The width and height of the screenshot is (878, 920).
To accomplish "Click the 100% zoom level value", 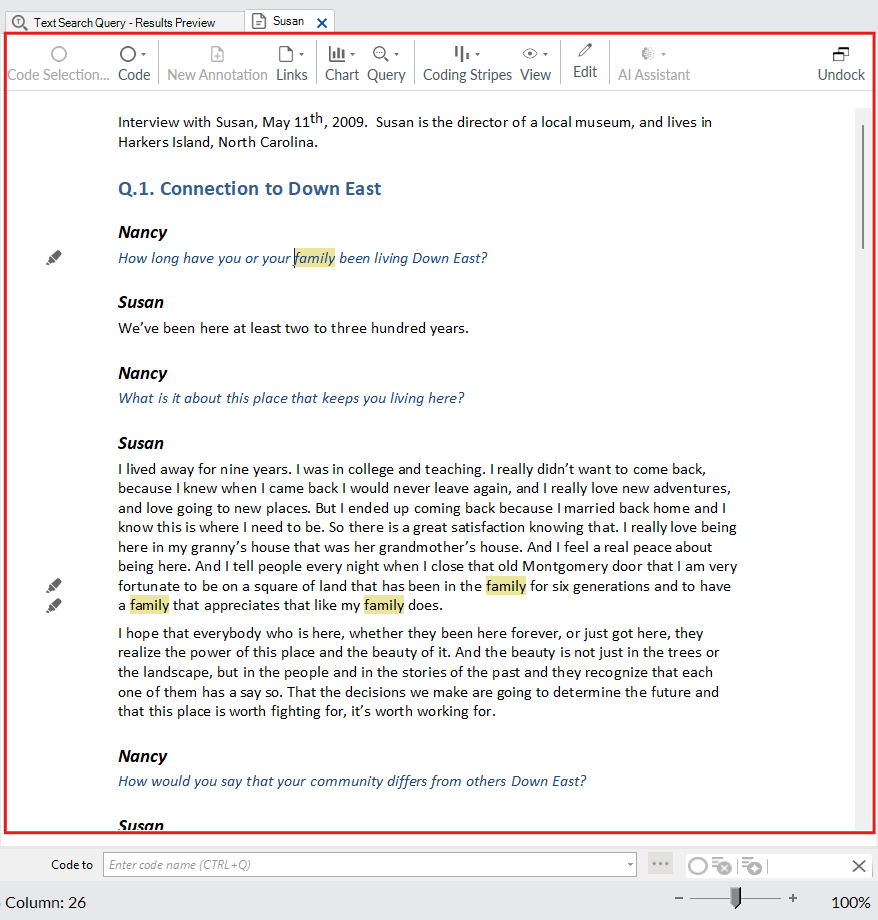I will [850, 902].
